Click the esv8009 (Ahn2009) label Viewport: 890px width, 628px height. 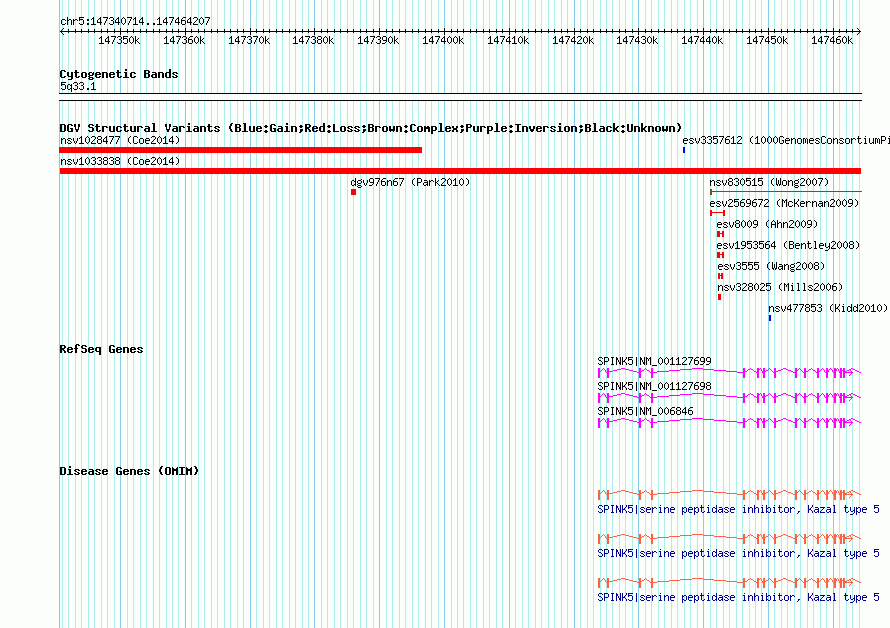point(767,224)
